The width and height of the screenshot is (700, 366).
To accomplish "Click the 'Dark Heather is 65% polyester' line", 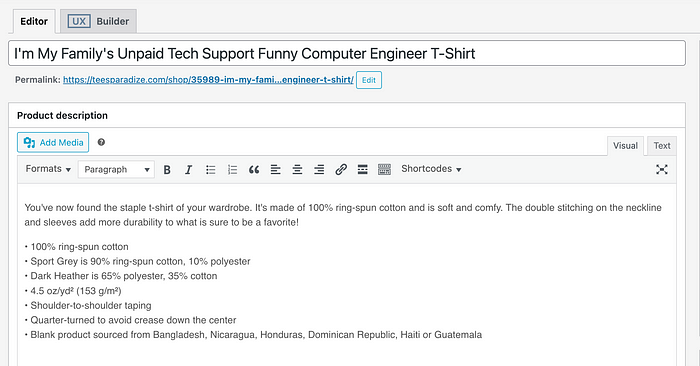I will [121, 276].
